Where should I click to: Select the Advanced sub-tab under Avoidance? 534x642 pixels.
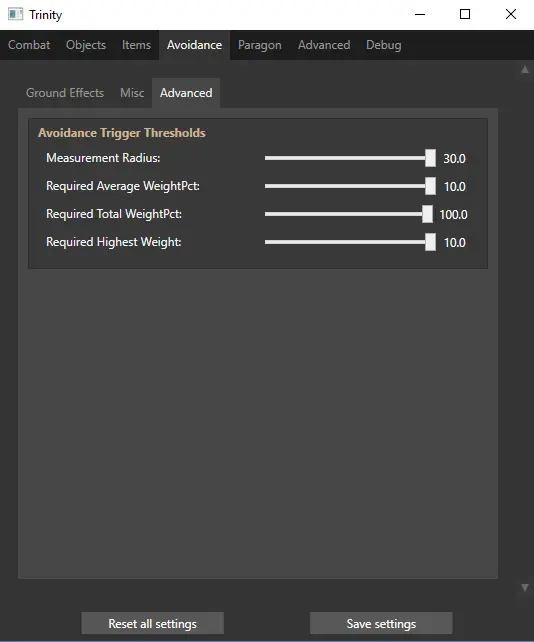click(x=186, y=93)
